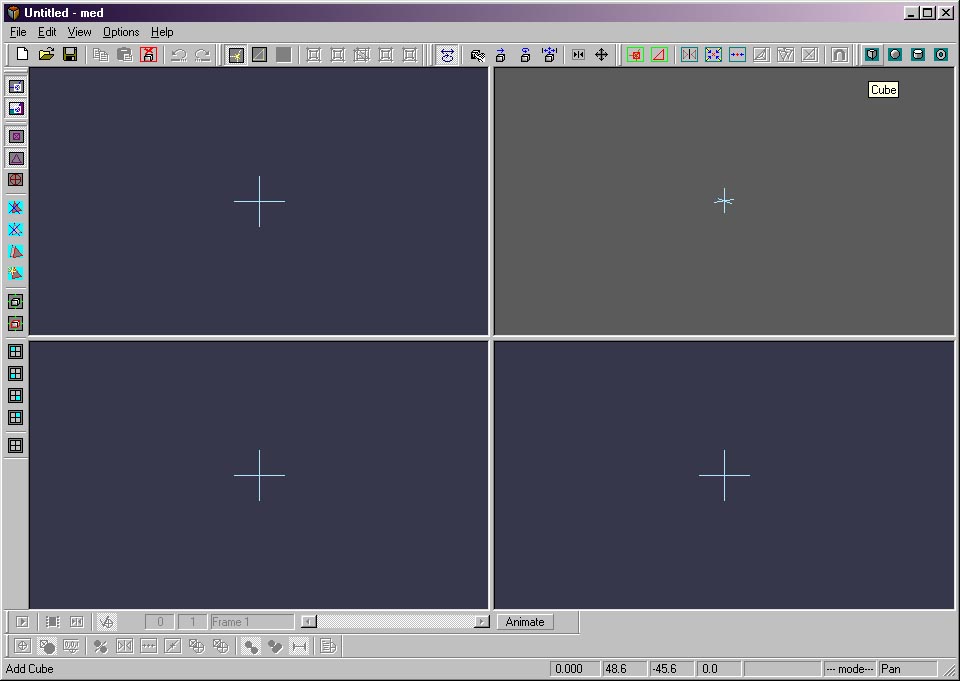Click the play animation button
This screenshot has width=960, height=681.
tap(22, 622)
